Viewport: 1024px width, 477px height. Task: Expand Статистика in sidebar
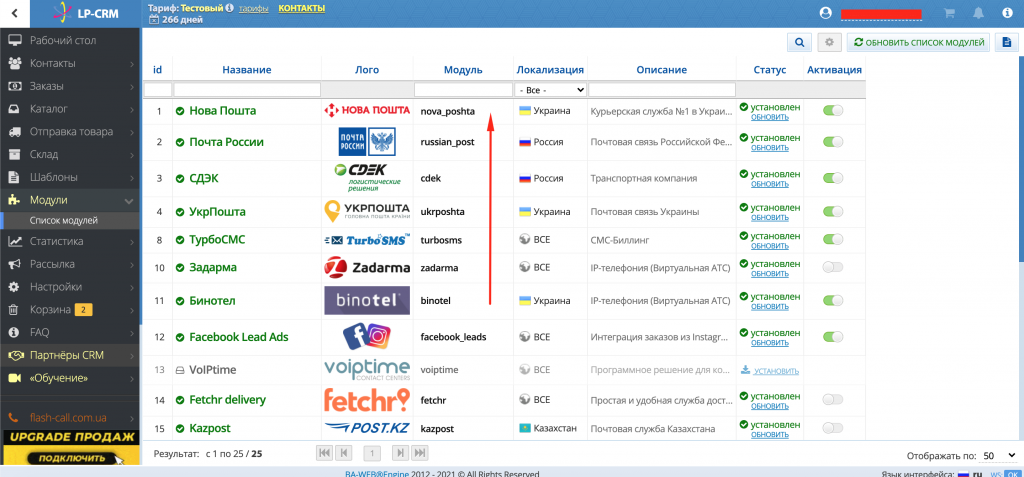71,241
